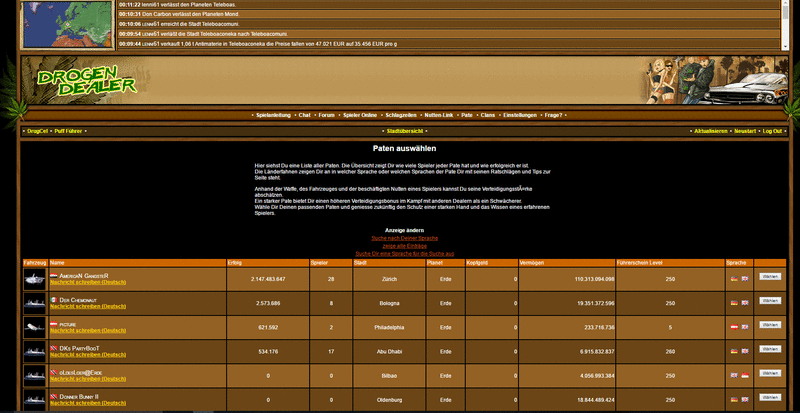Open the Spielanleitung menu item
Viewport: 800px width, 413px height.
coord(273,115)
